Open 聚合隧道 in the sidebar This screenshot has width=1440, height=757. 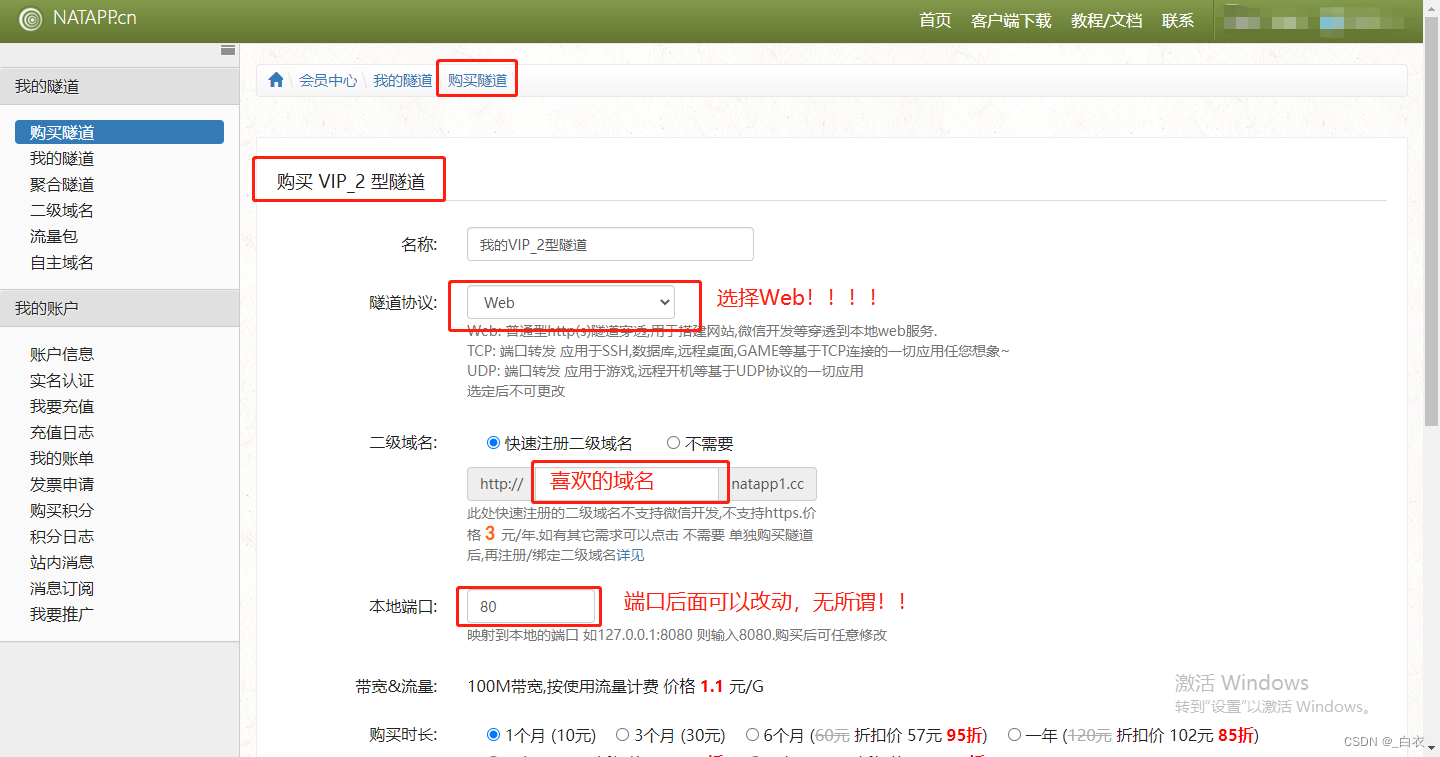pos(62,184)
